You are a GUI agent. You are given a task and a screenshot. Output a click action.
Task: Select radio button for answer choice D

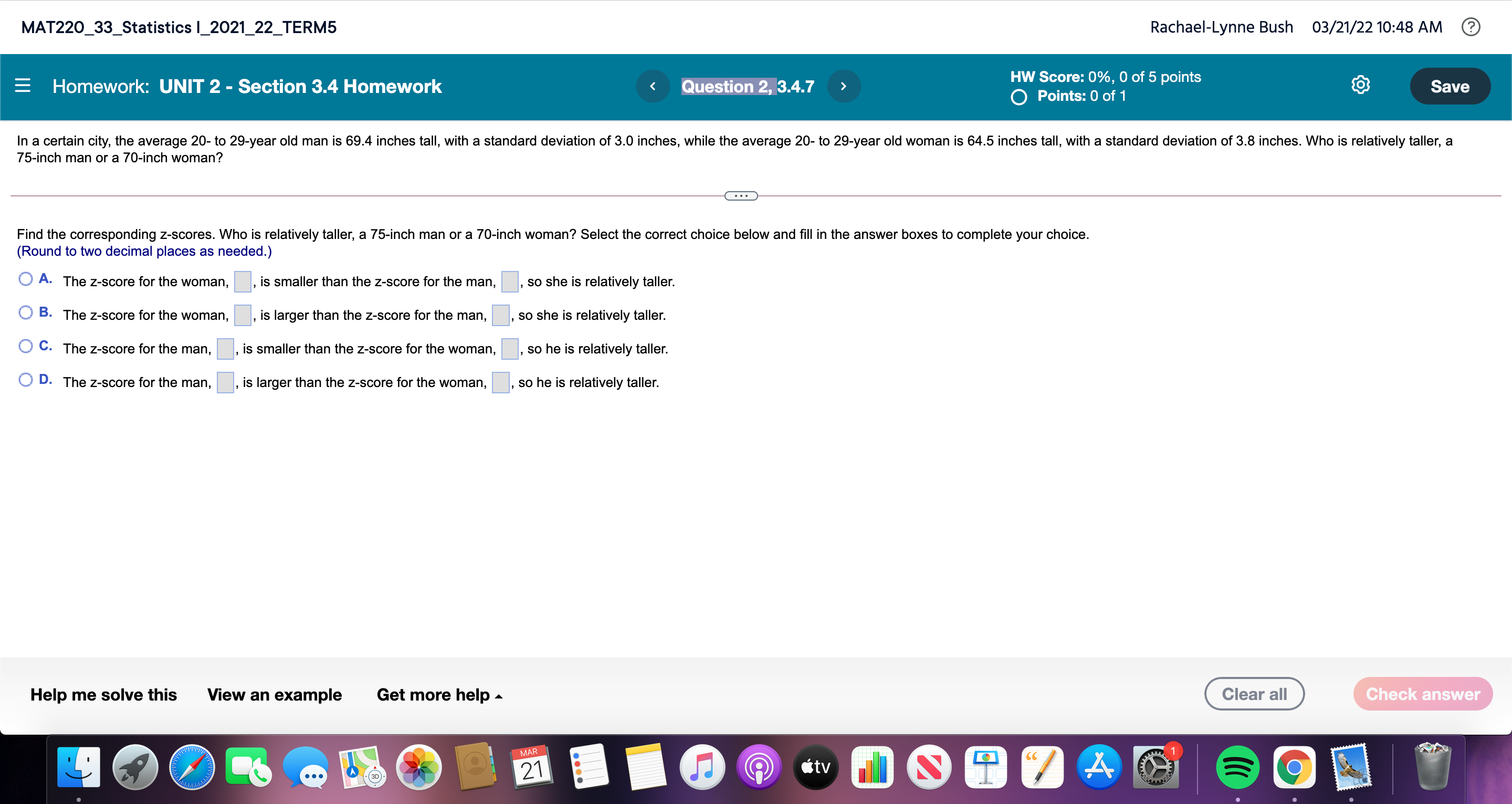pyautogui.click(x=25, y=379)
